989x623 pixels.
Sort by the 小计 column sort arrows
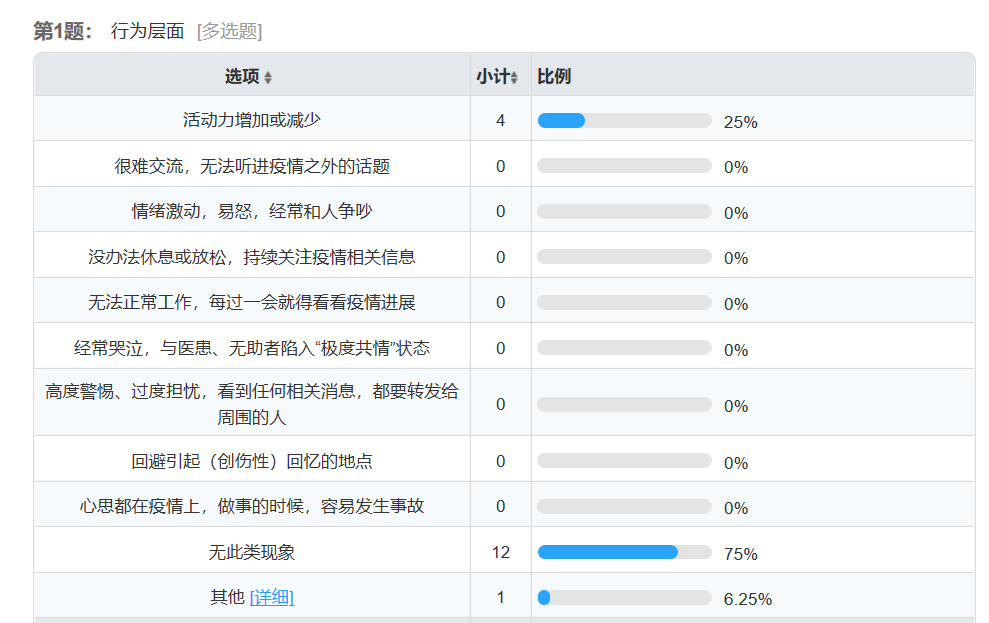click(514, 77)
